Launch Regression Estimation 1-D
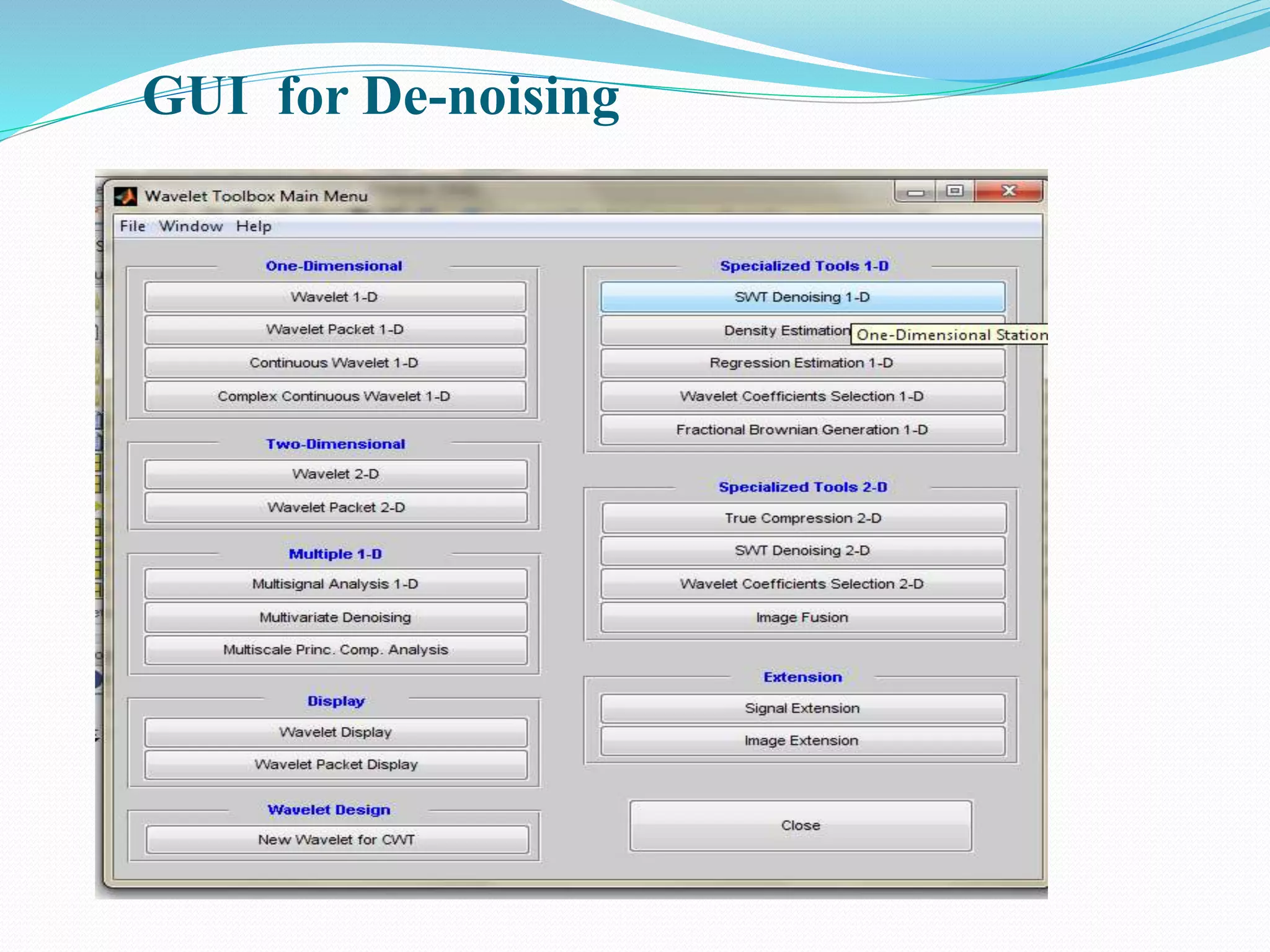 tap(802, 363)
